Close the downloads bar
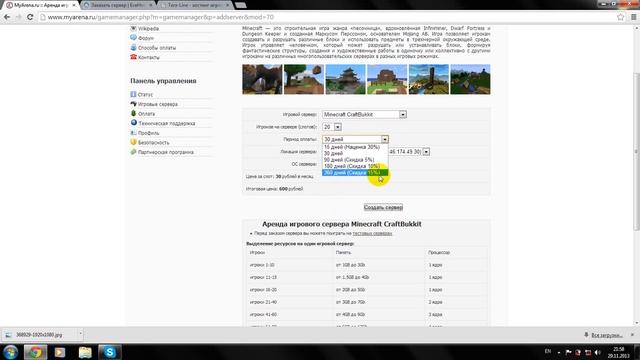This screenshot has height=360, width=640. click(633, 335)
